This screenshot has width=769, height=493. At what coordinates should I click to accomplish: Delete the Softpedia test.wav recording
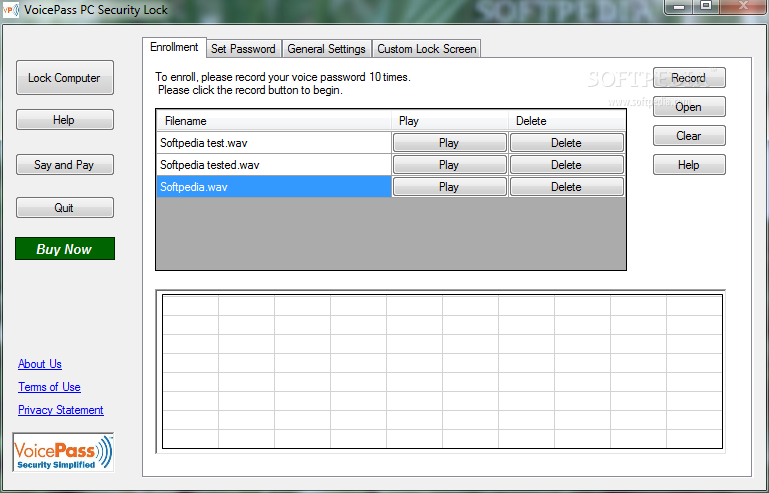pyautogui.click(x=566, y=143)
